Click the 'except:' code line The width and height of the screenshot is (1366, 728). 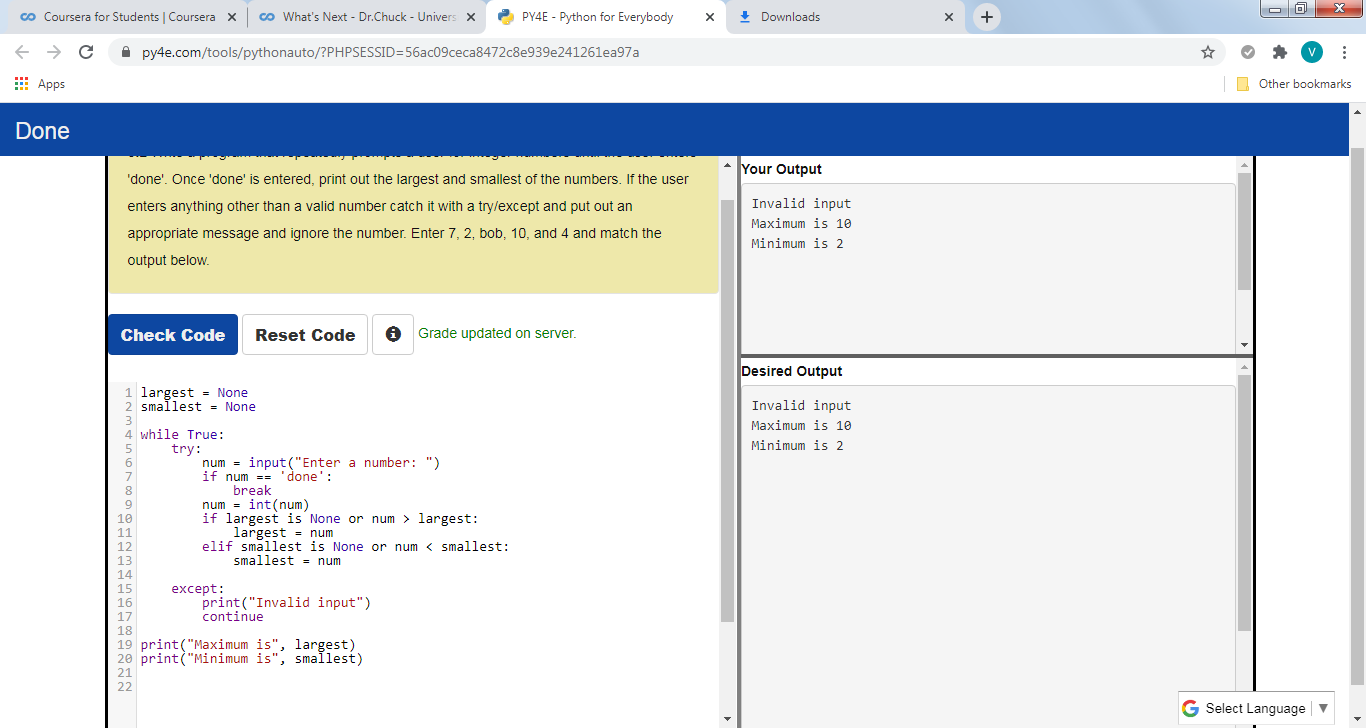pos(198,588)
